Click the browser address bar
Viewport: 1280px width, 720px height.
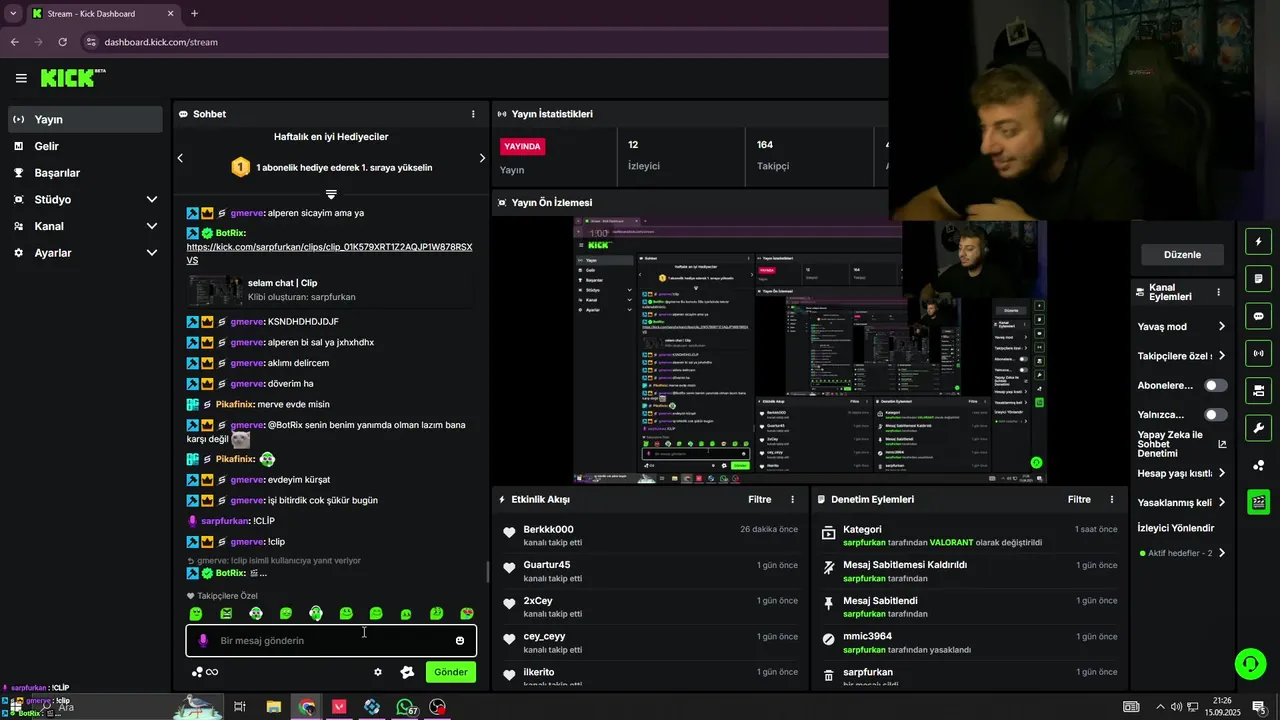(480, 42)
